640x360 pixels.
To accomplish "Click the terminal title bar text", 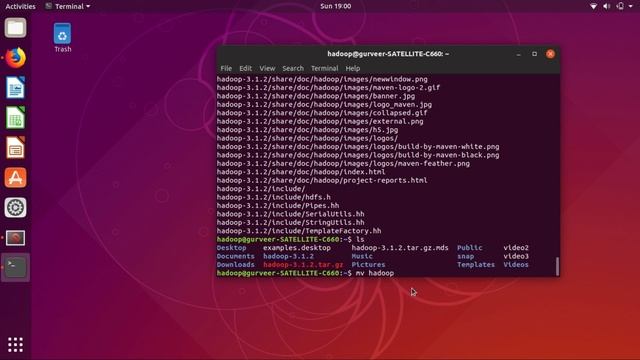I will click(x=388, y=54).
